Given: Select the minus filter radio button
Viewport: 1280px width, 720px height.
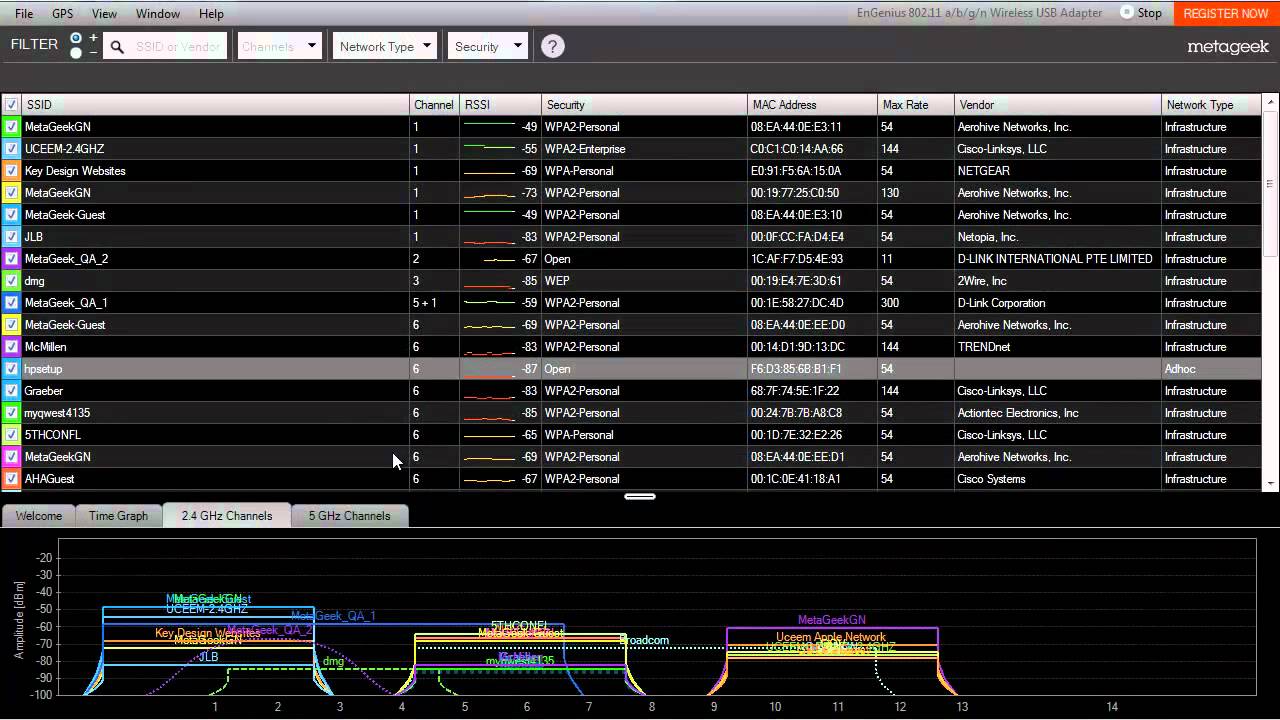Looking at the screenshot, I should click(76, 52).
